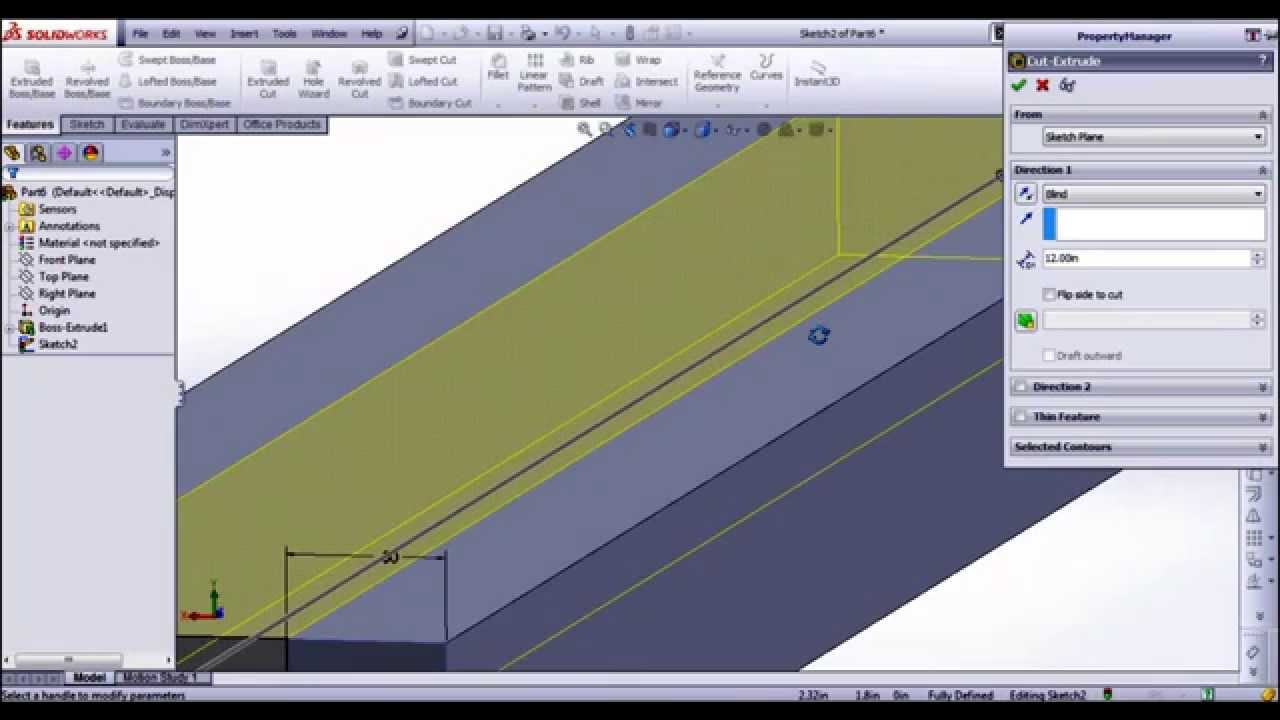Select the Revolved Cut tool

point(359,79)
